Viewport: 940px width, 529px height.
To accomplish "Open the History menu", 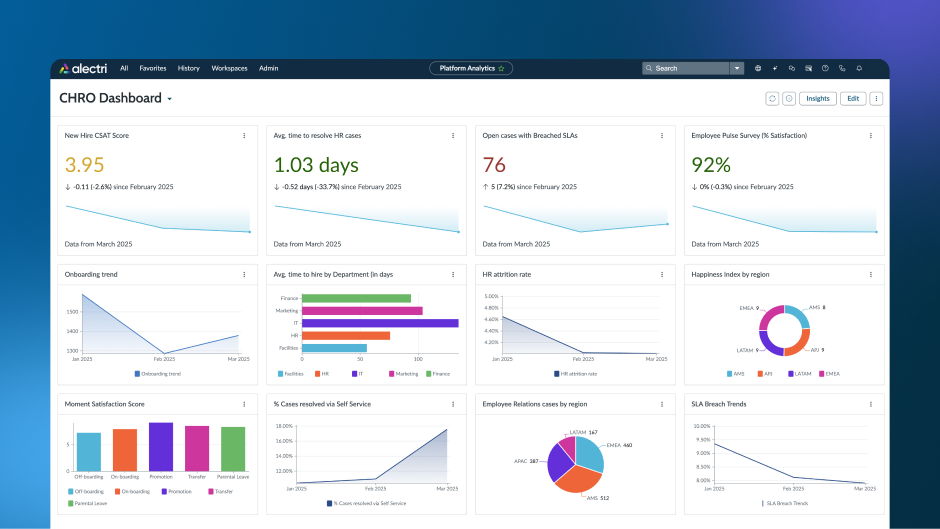I will coord(188,68).
